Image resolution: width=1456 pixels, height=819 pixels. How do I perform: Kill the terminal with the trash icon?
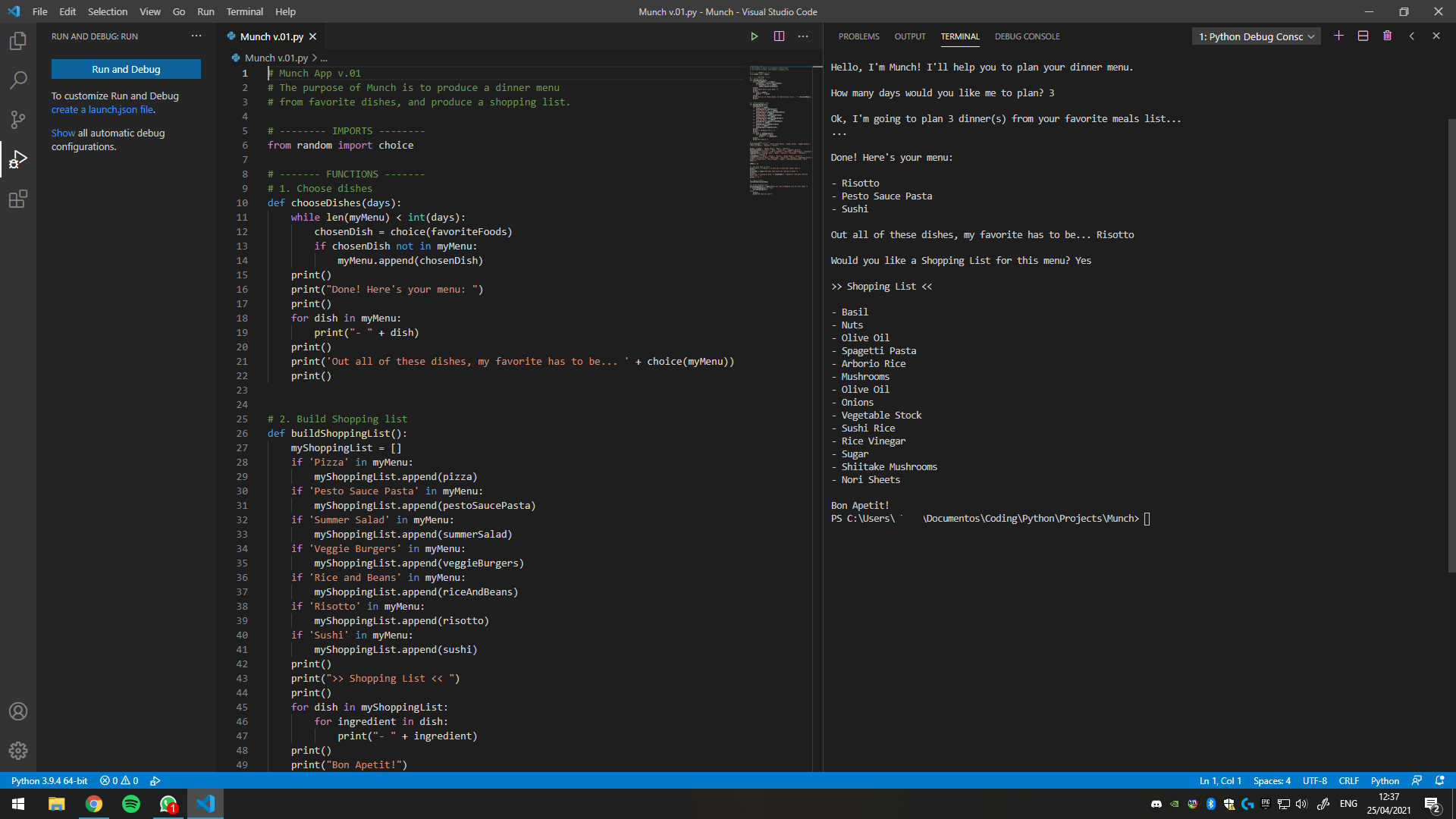tap(1387, 36)
